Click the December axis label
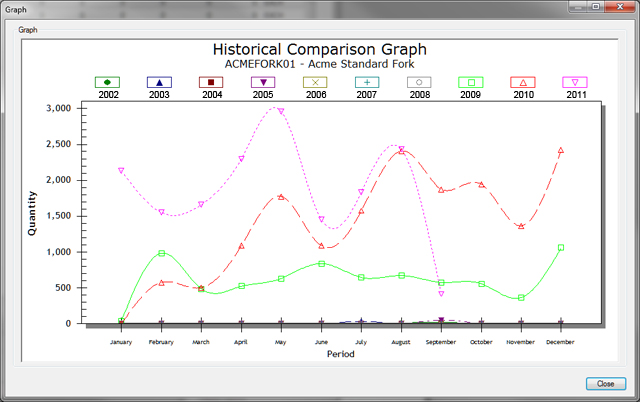640x402 pixels. pos(560,342)
